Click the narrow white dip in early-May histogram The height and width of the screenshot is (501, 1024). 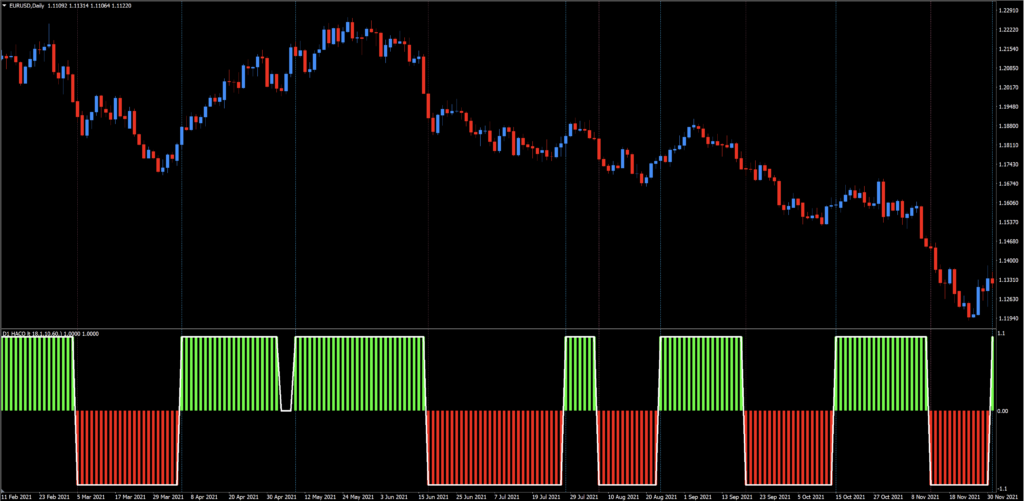[286, 409]
